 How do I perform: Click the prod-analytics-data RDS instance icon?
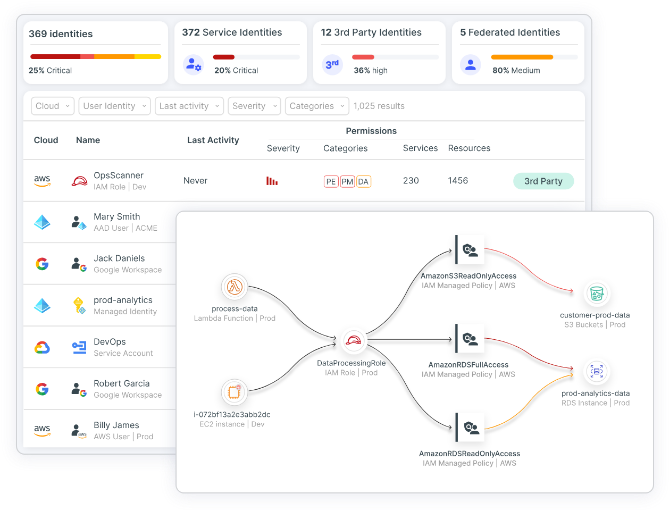(x=595, y=371)
